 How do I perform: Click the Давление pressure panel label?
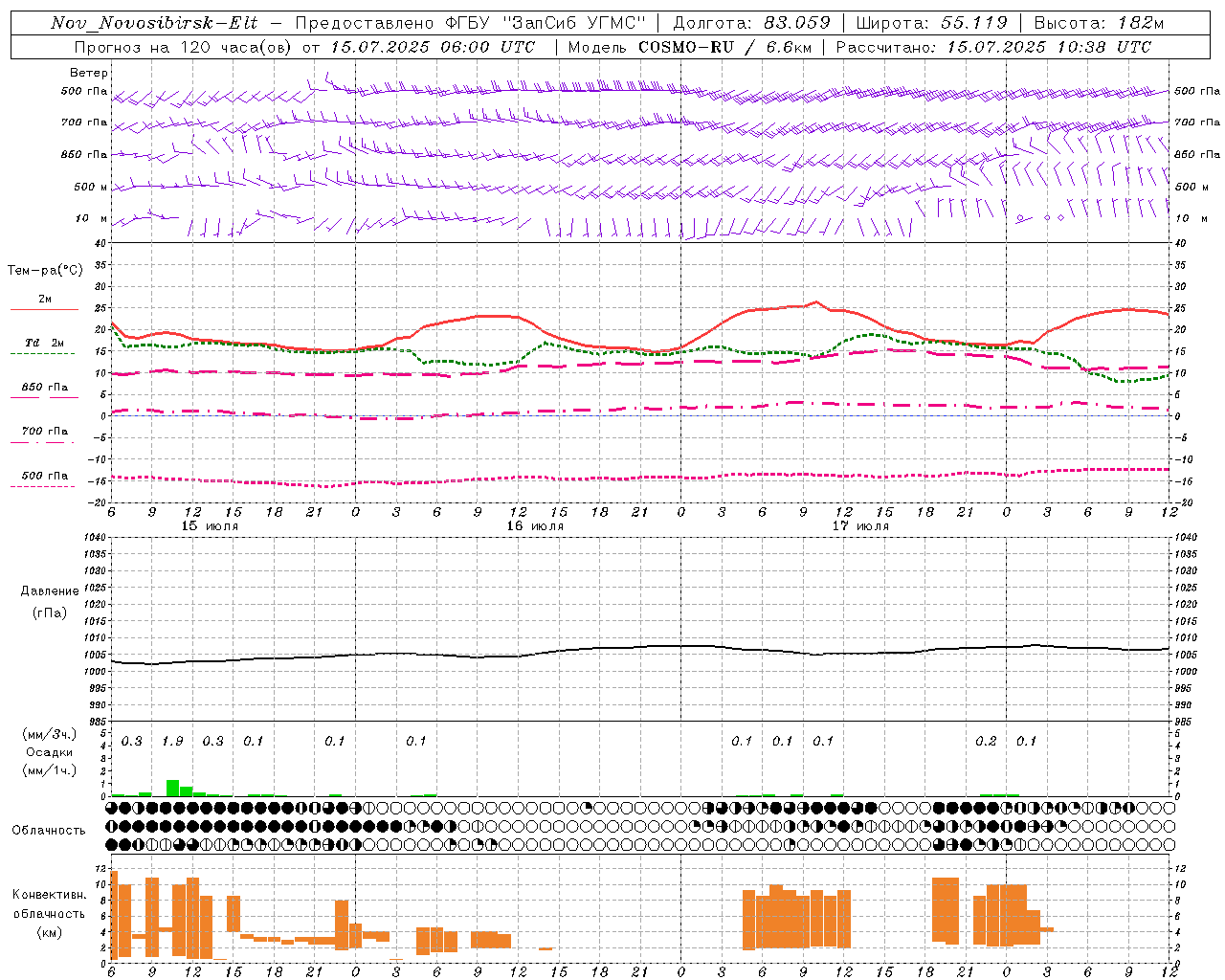coord(50,591)
